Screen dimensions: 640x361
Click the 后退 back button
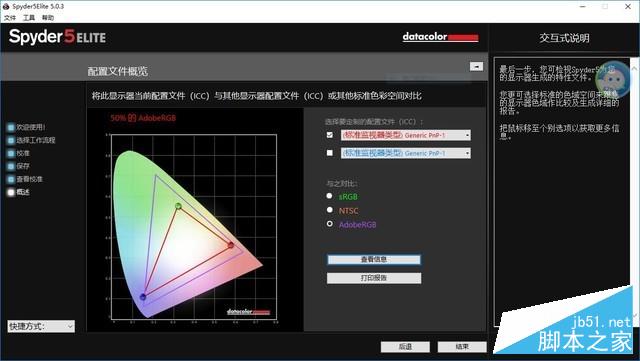point(405,347)
